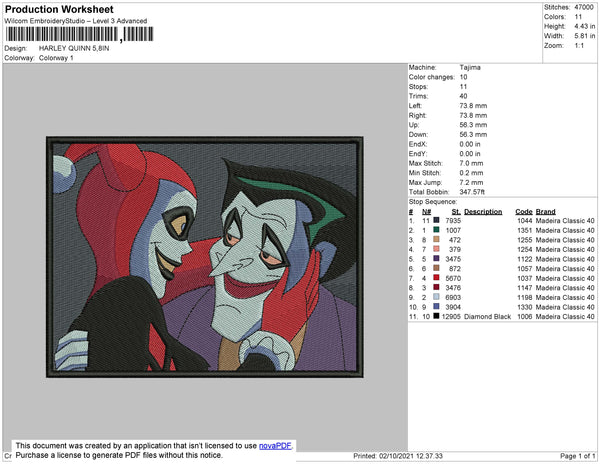
Task: Click the Code column header
Action: coord(523,211)
